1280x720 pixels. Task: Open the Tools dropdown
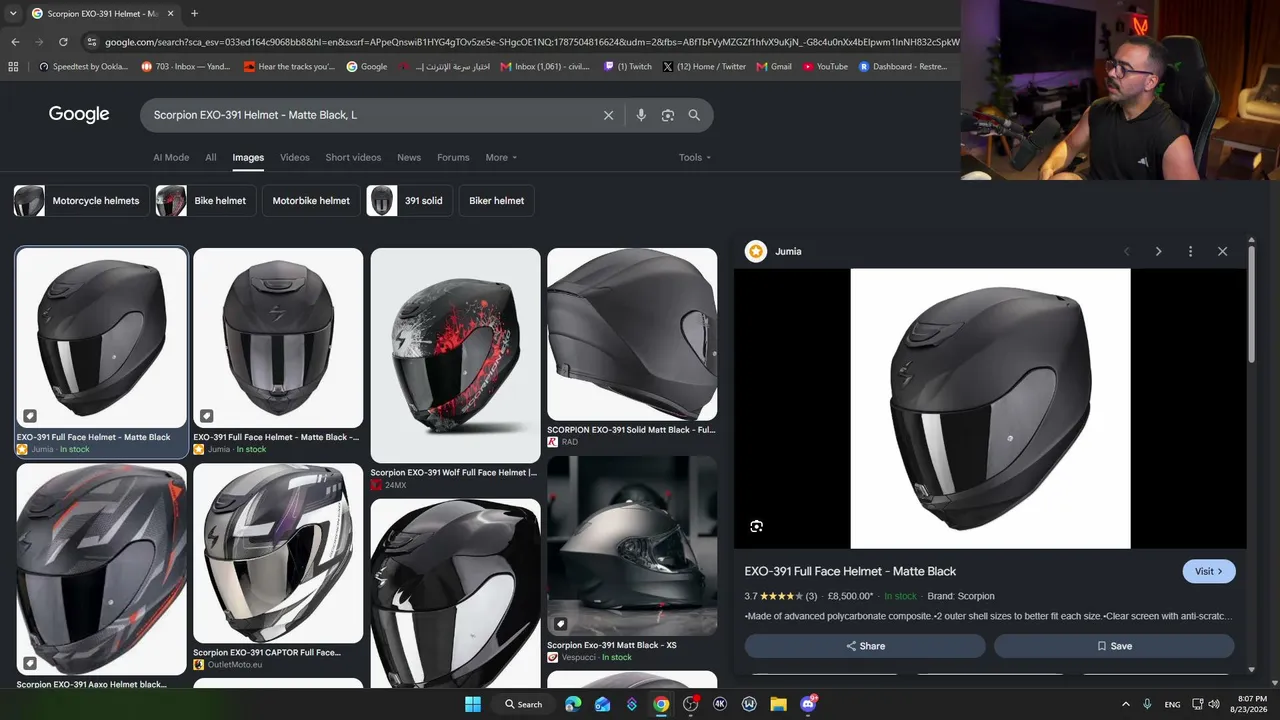(695, 157)
